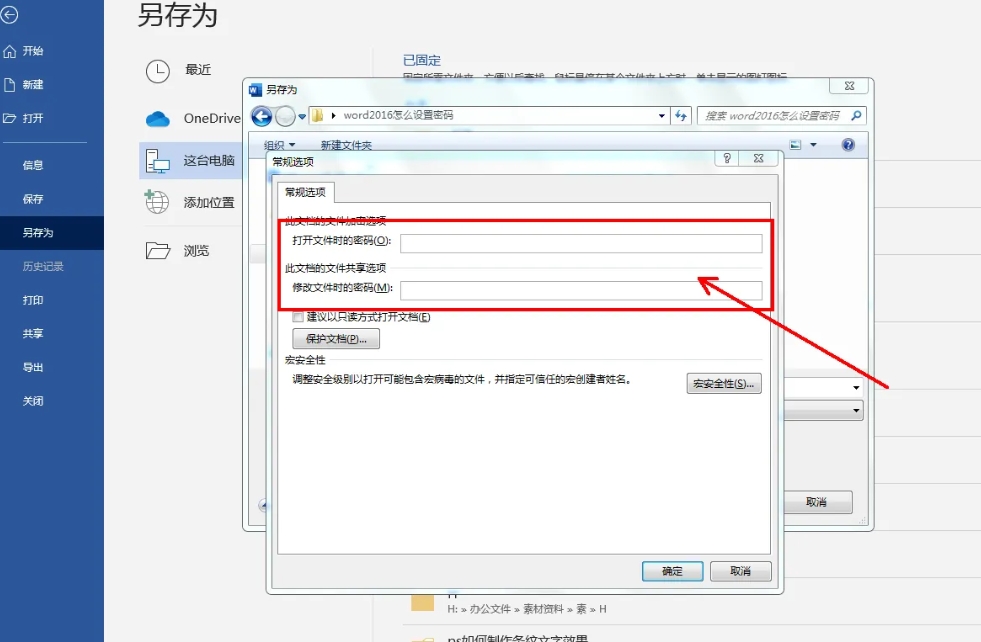
Task: Click 确定 in 常规选项 dialog
Action: (673, 571)
